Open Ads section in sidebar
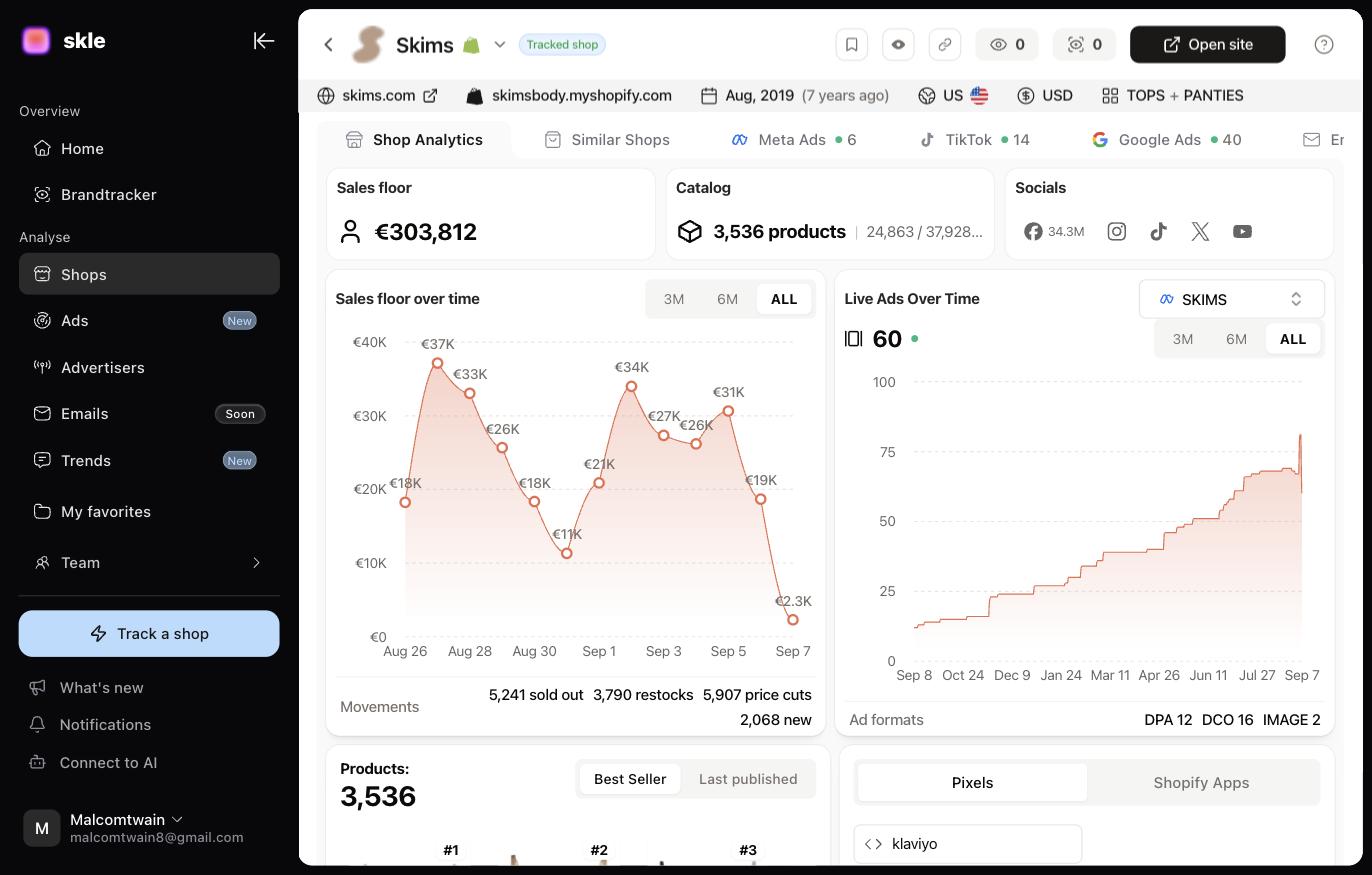Image resolution: width=1372 pixels, height=875 pixels. pyautogui.click(x=149, y=321)
